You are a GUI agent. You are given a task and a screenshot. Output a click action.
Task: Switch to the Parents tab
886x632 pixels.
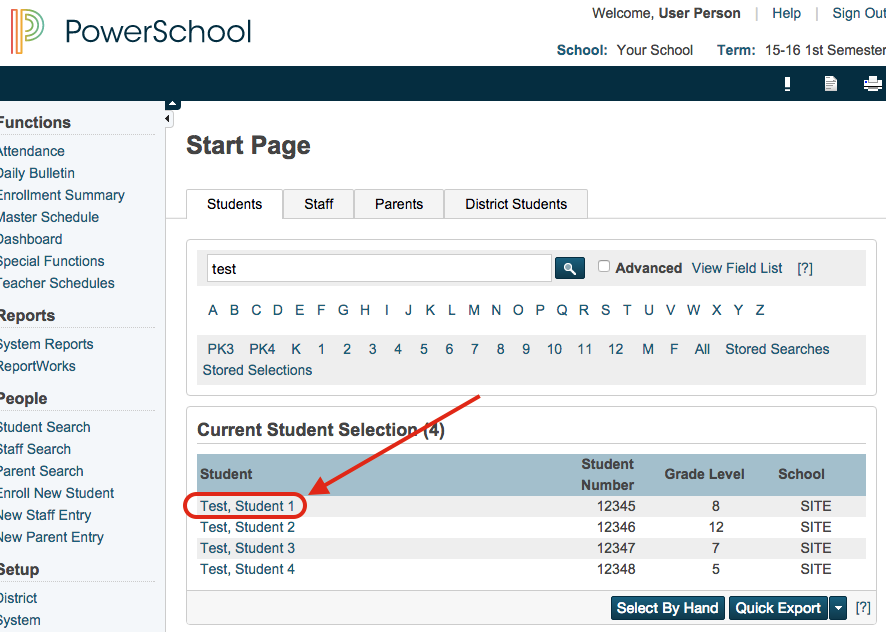[399, 204]
